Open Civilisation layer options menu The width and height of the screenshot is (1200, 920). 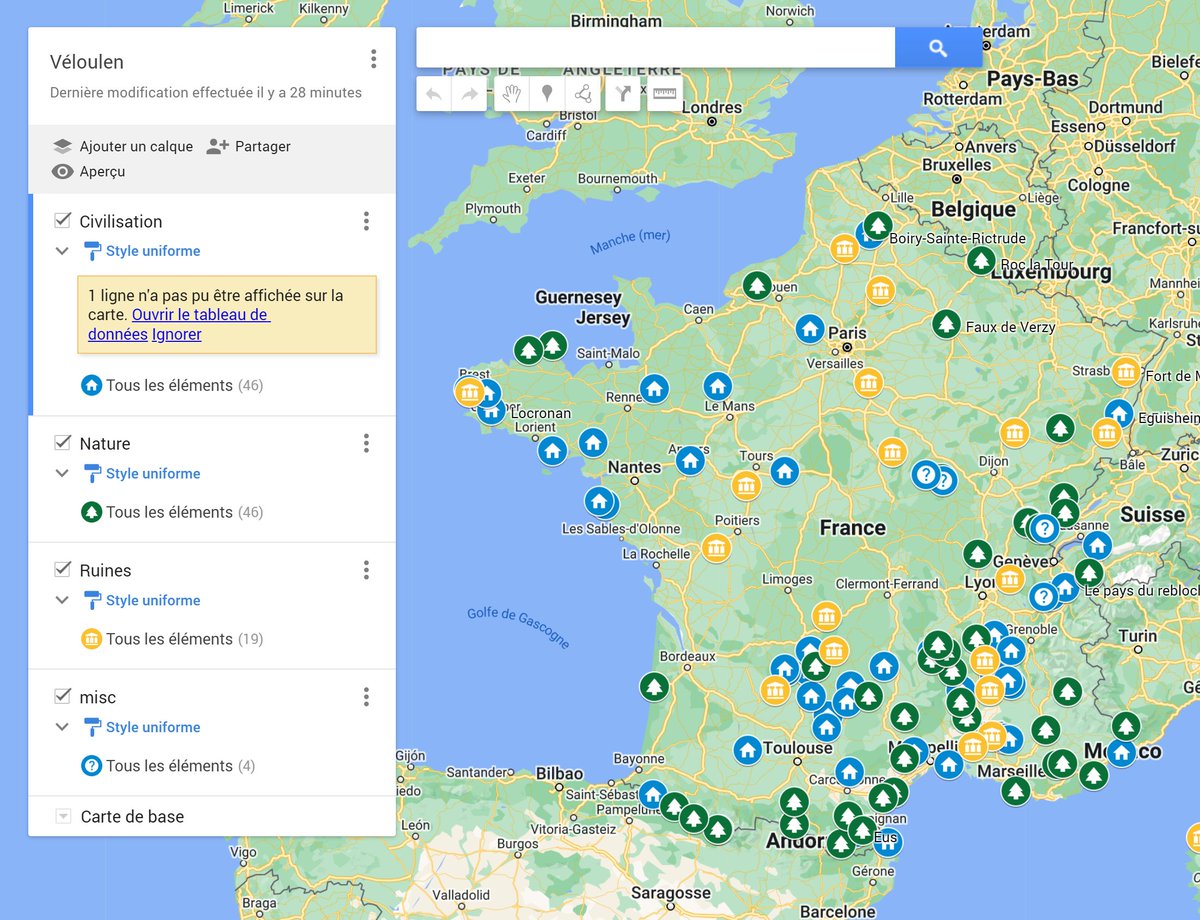click(366, 221)
